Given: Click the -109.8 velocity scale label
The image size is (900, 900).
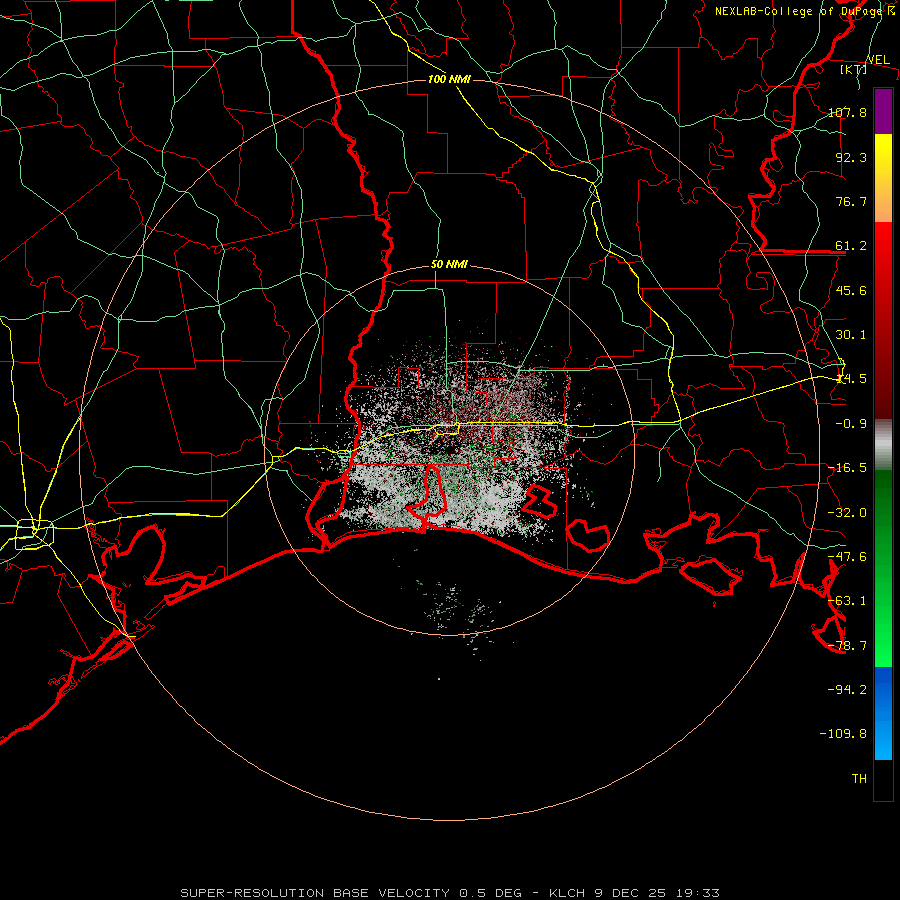Looking at the screenshot, I should click(843, 734).
